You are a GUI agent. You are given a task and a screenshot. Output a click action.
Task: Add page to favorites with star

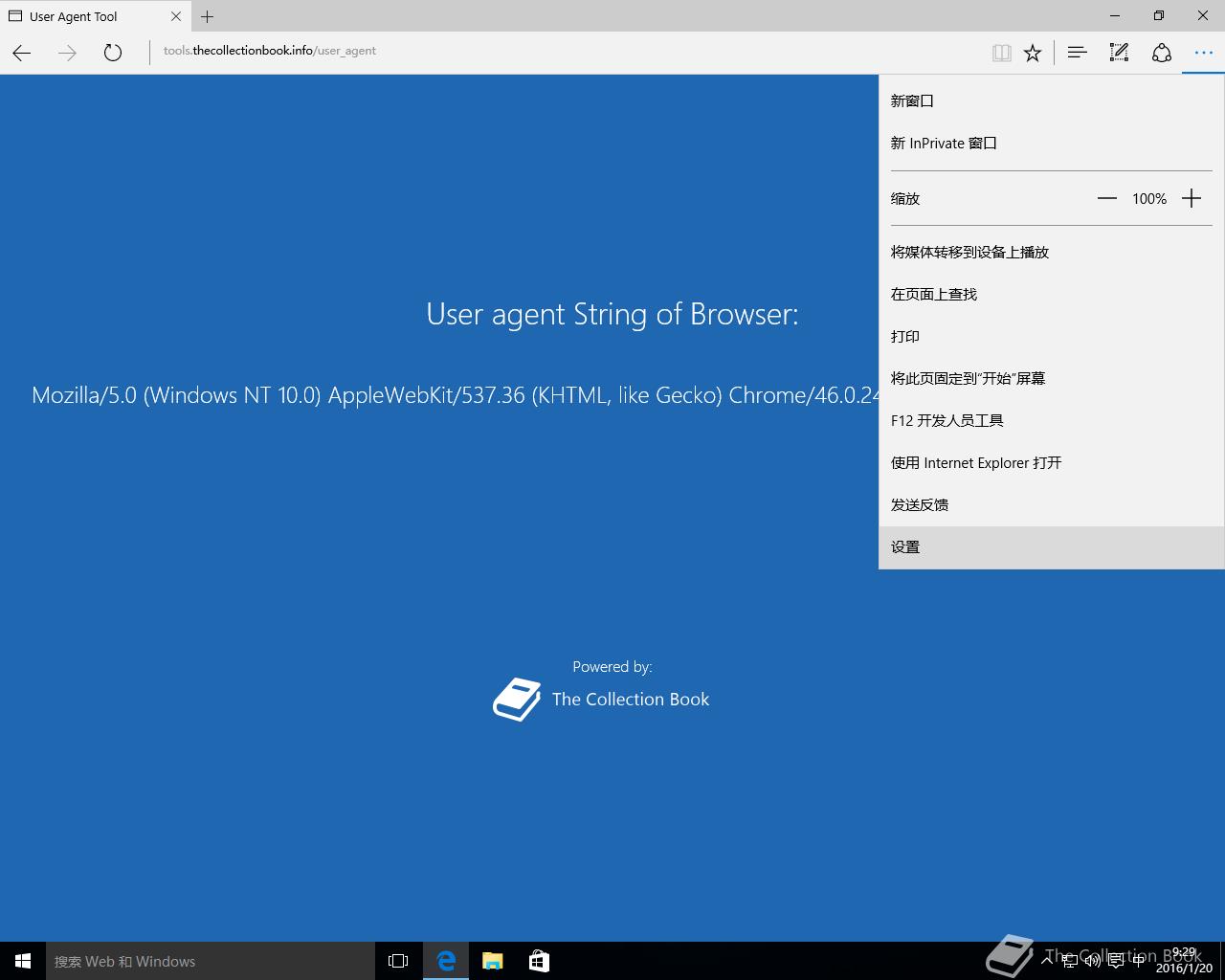coord(1033,54)
